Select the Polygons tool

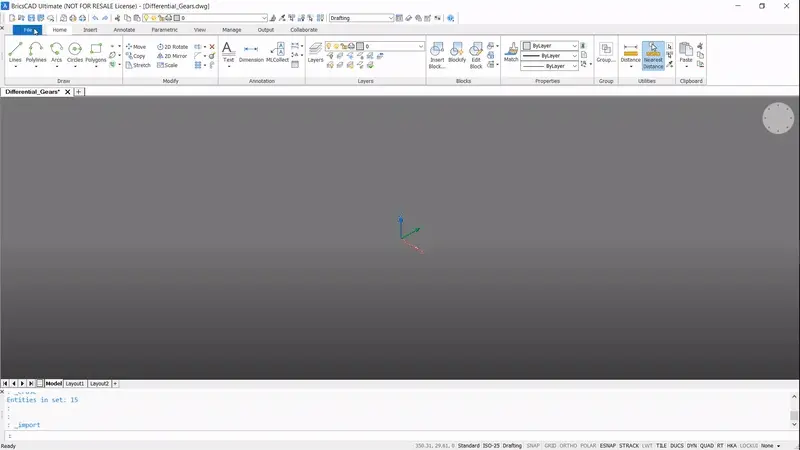coord(95,53)
